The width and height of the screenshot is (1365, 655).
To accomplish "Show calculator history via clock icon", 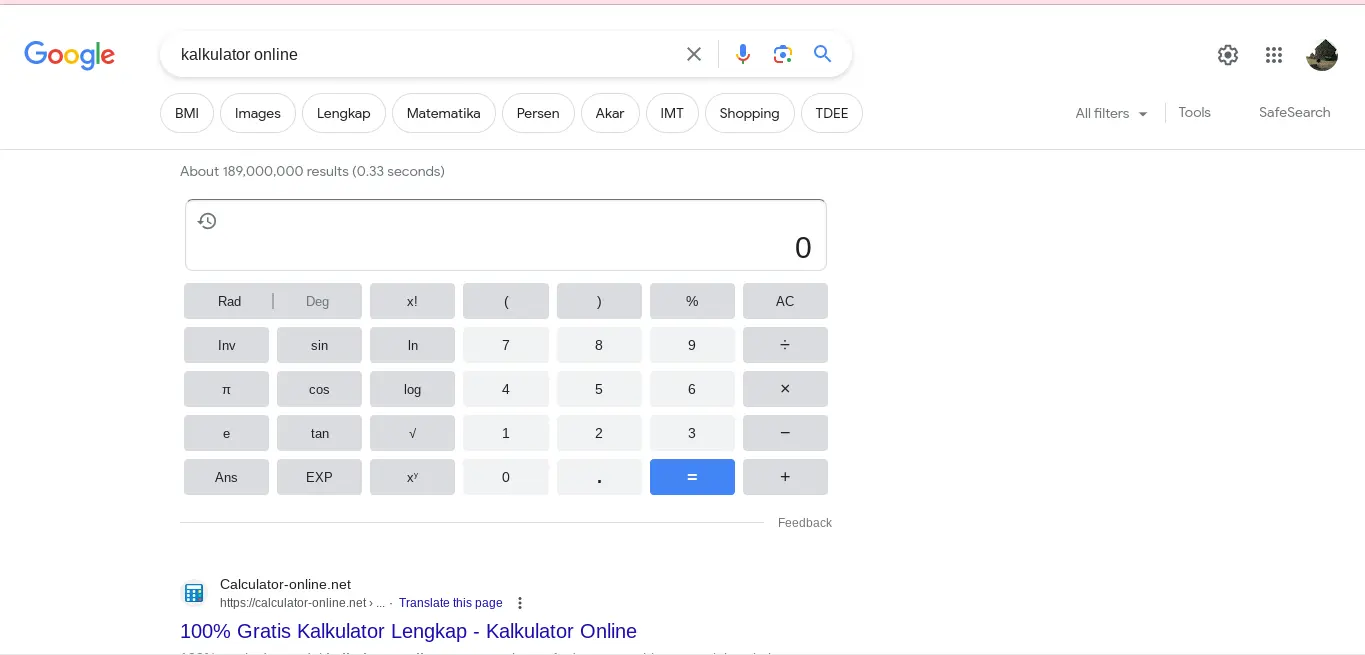I will click(207, 221).
